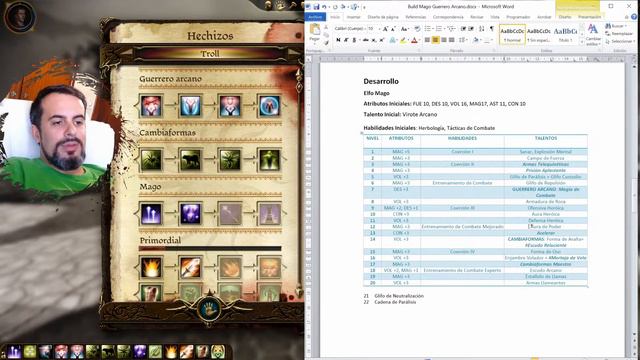Image resolution: width=640 pixels, height=360 pixels.
Task: Switch to the Referencias ribbon tab
Action: tap(416, 17)
